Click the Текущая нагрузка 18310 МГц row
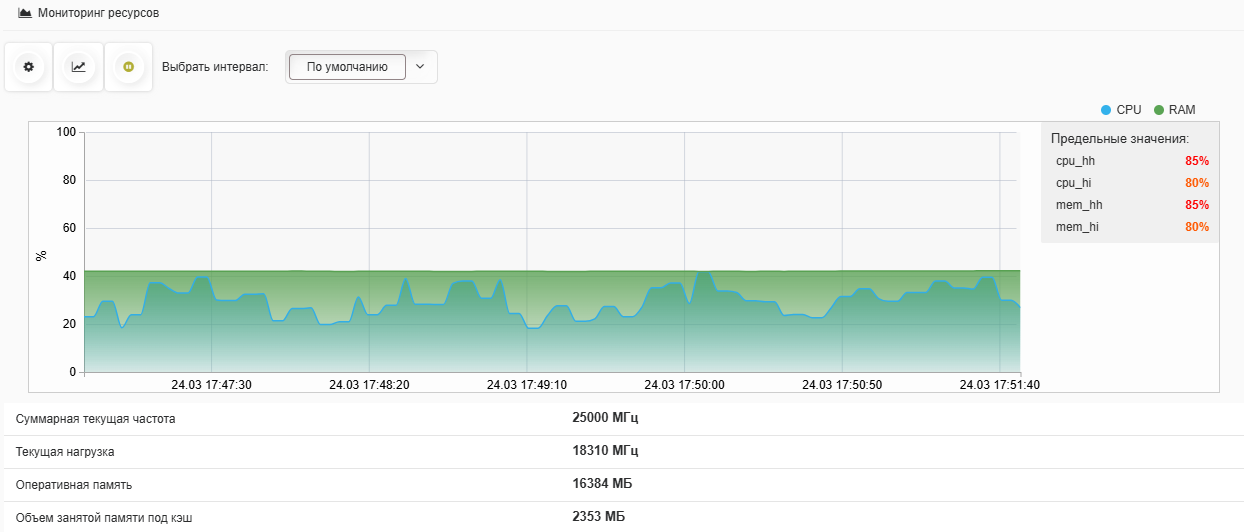 [x=624, y=451]
